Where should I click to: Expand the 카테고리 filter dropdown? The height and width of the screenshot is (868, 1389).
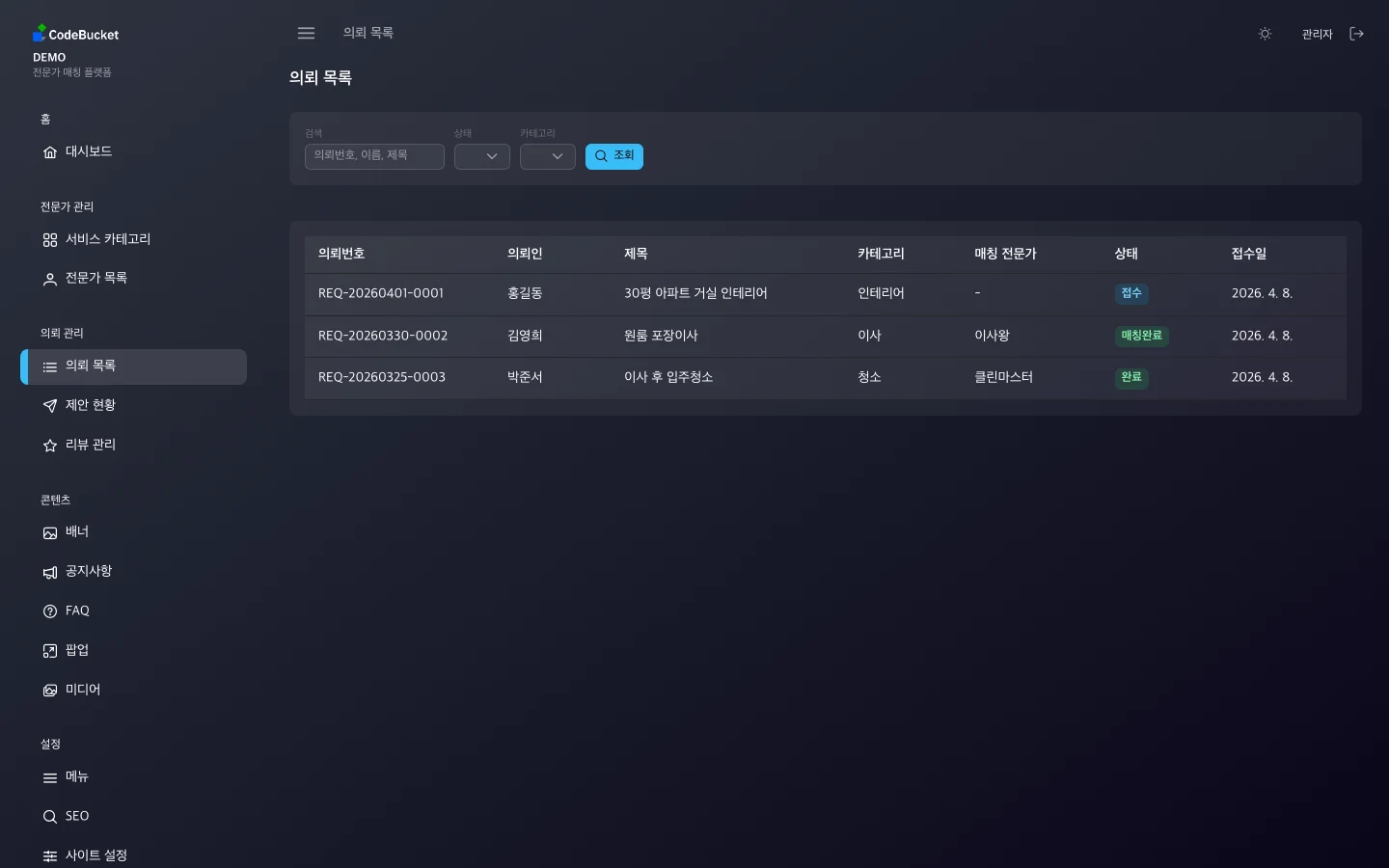(x=547, y=156)
